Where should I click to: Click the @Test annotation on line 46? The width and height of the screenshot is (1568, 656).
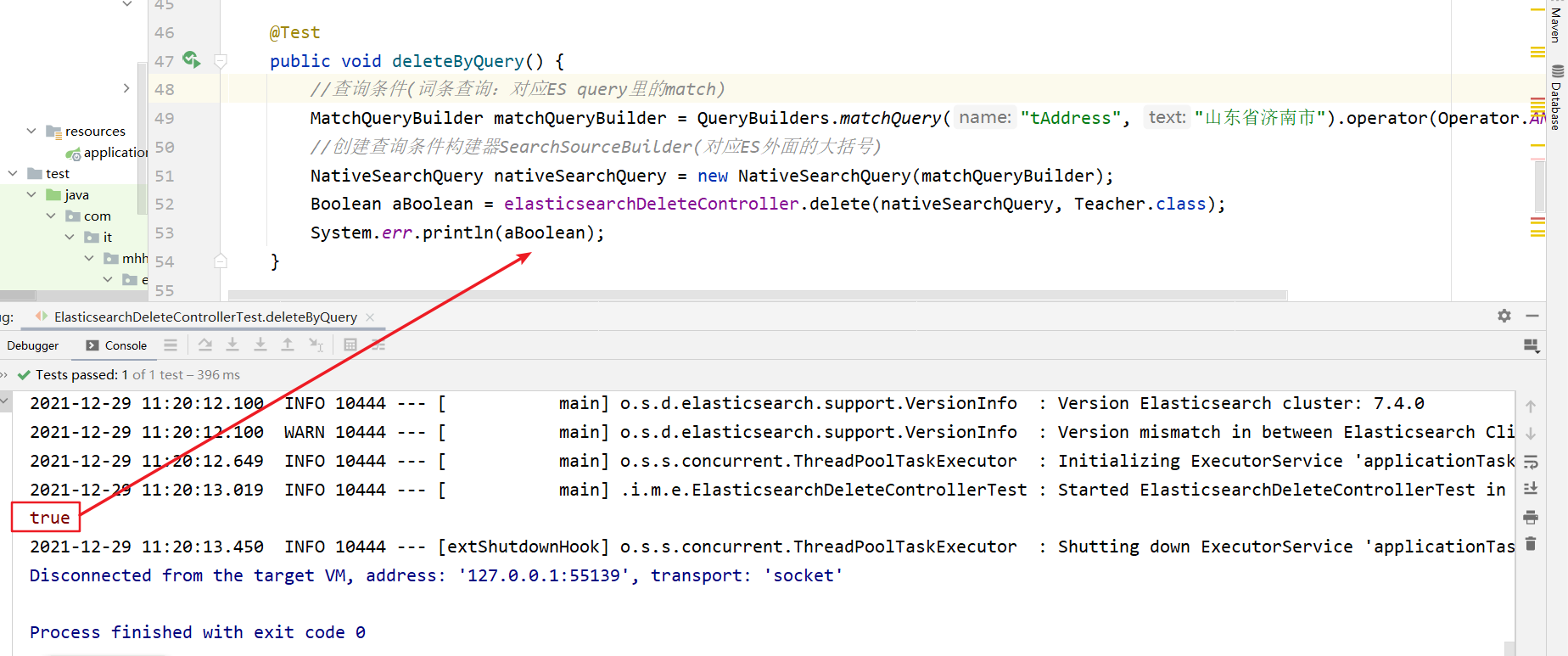(294, 32)
